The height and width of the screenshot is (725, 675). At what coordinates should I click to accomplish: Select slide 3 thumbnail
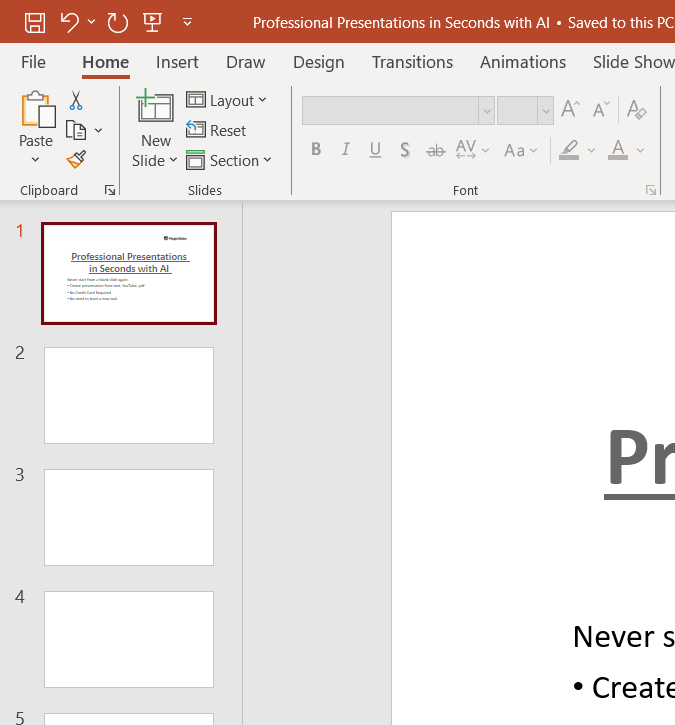coord(129,517)
